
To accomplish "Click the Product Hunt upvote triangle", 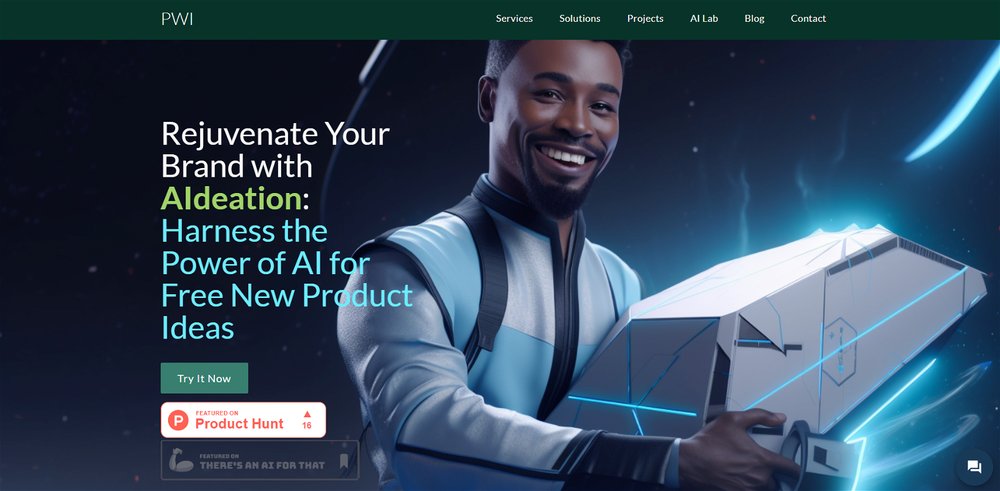I will pyautogui.click(x=307, y=414).
